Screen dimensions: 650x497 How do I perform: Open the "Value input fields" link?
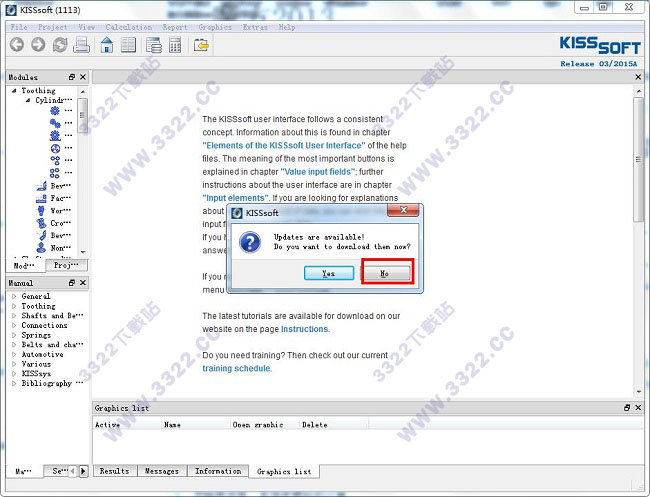pyautogui.click(x=318, y=172)
